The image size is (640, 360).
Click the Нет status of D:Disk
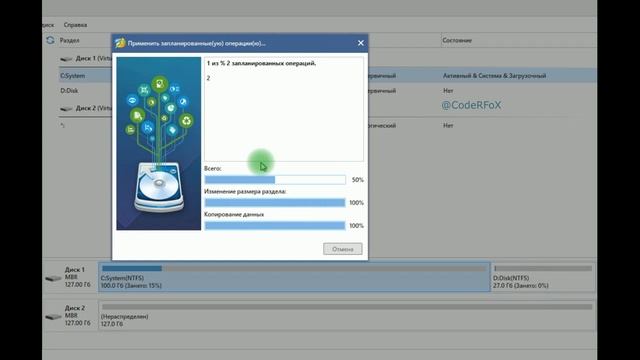point(448,91)
